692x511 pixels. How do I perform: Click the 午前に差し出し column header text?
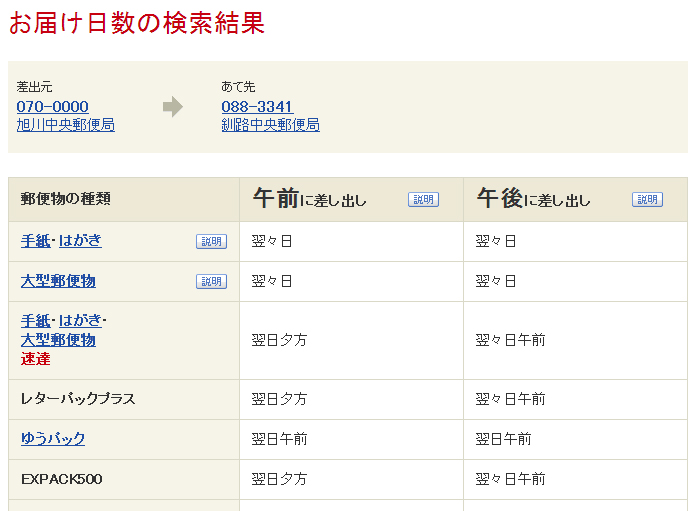tap(310, 199)
